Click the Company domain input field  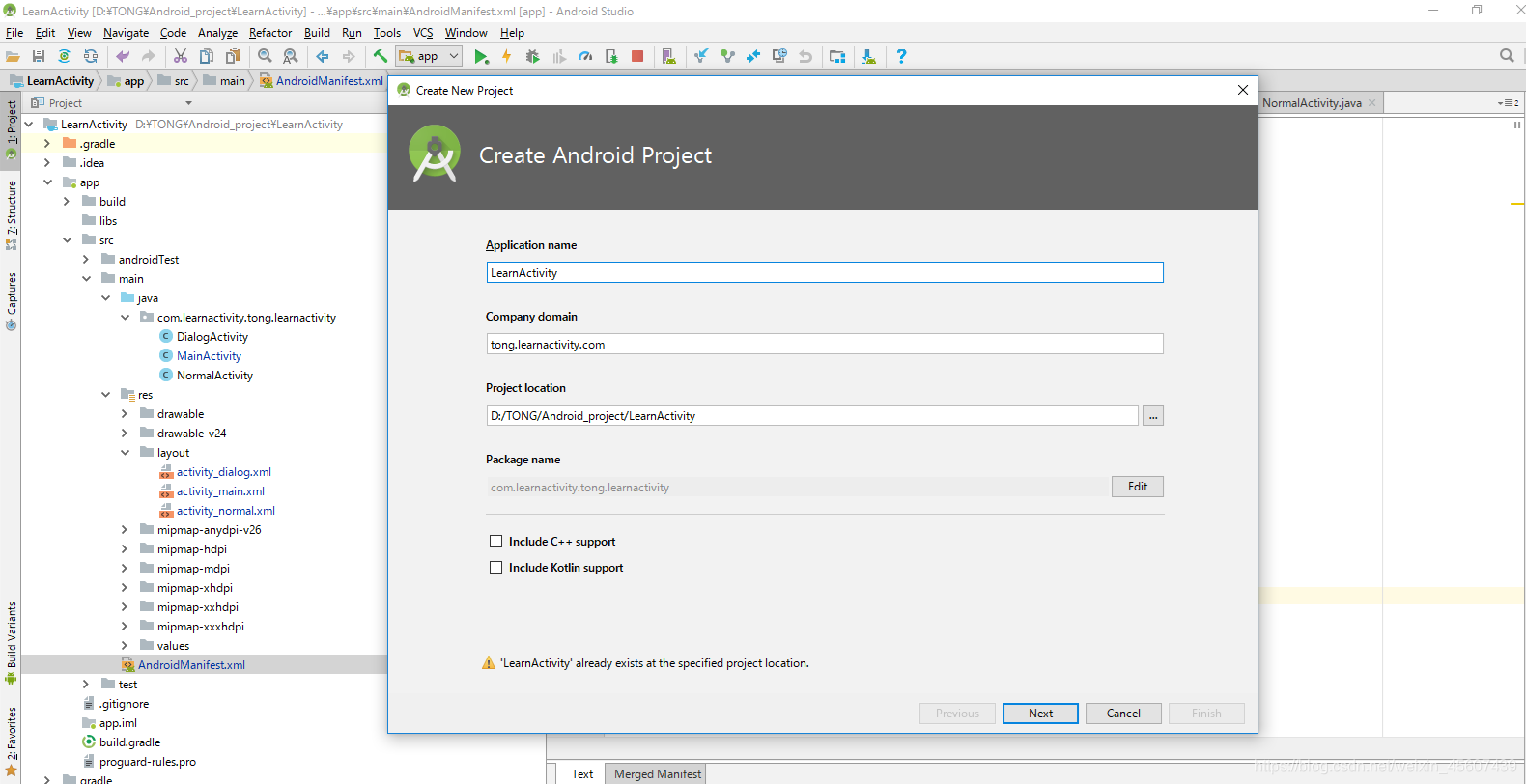(x=825, y=345)
